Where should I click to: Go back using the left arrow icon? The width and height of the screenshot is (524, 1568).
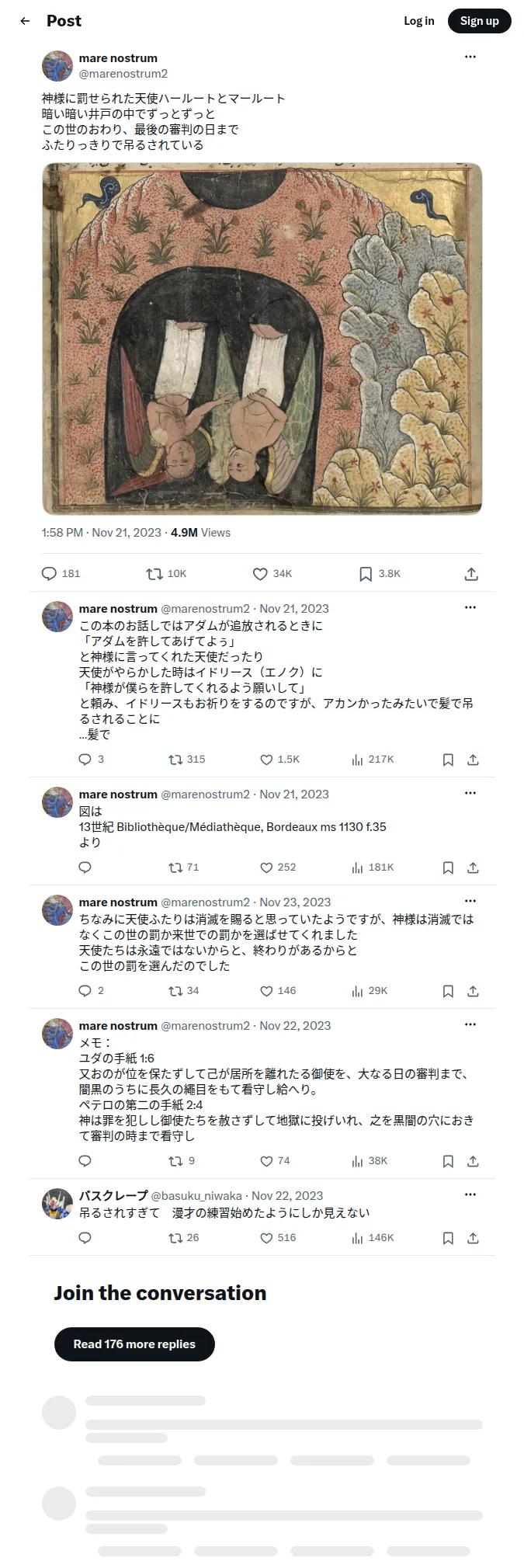[x=25, y=21]
